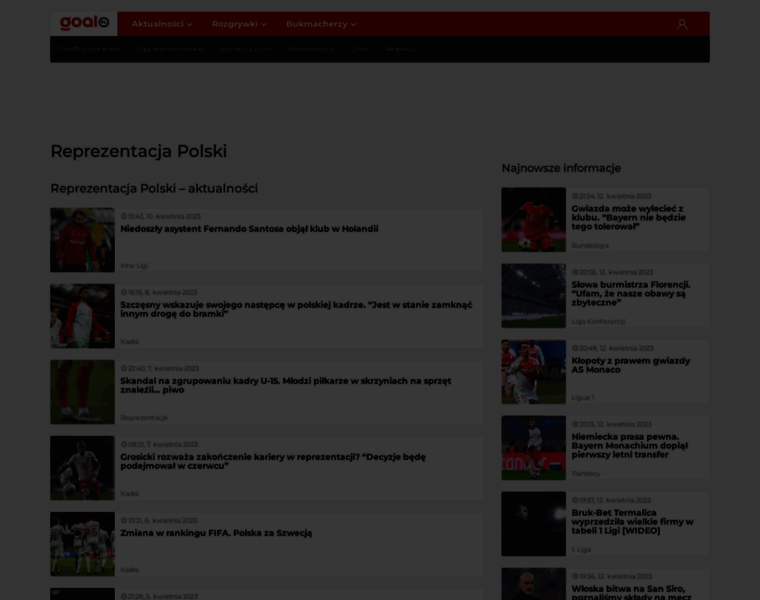760x600 pixels.
Task: Open the 1. Liga category tag
Action: pos(581,550)
